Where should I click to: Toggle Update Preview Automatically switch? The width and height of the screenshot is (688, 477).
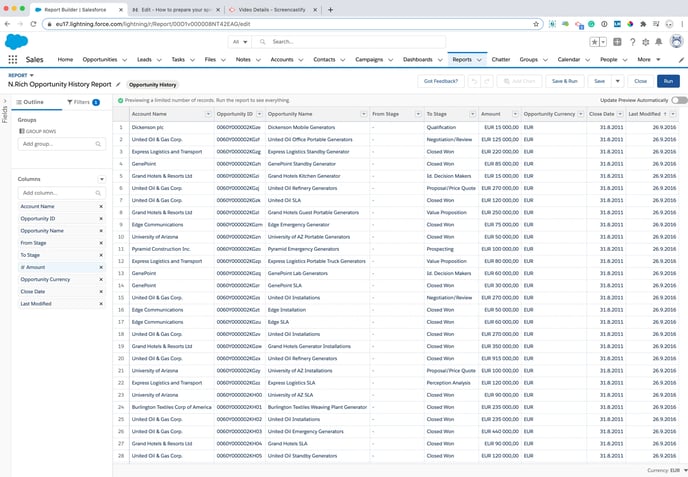[x=679, y=100]
